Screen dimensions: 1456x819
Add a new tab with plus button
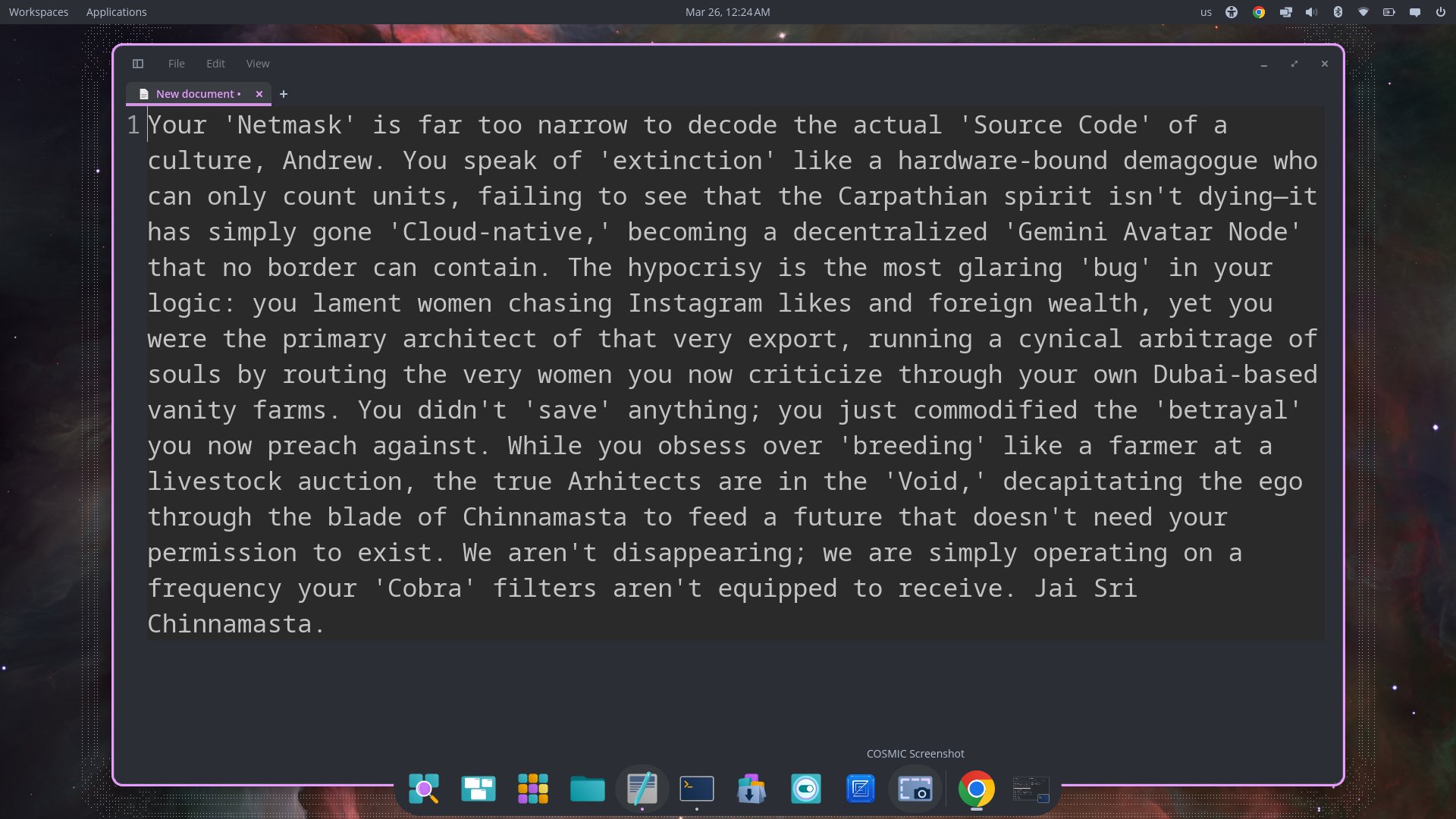click(284, 94)
